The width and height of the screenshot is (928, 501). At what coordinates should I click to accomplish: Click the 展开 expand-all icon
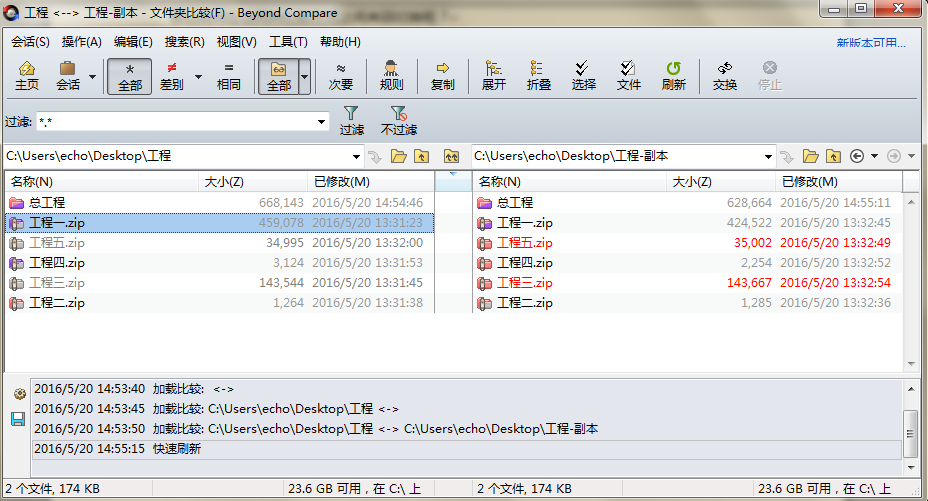coord(494,76)
